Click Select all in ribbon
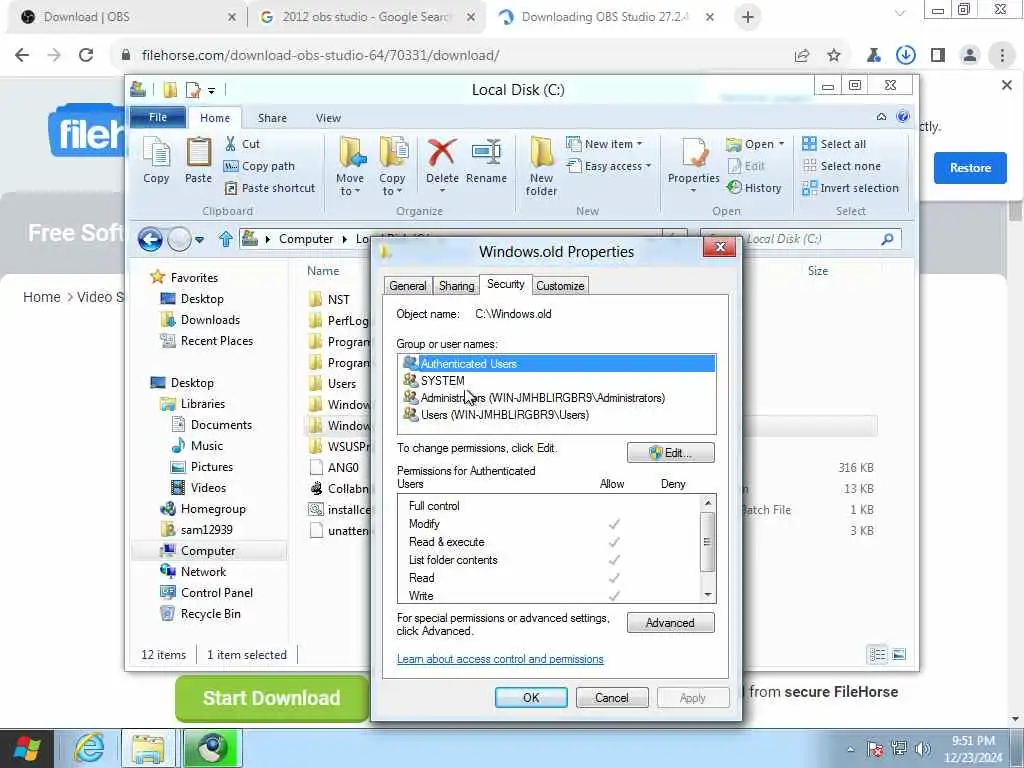This screenshot has height=768, width=1024. (x=835, y=144)
